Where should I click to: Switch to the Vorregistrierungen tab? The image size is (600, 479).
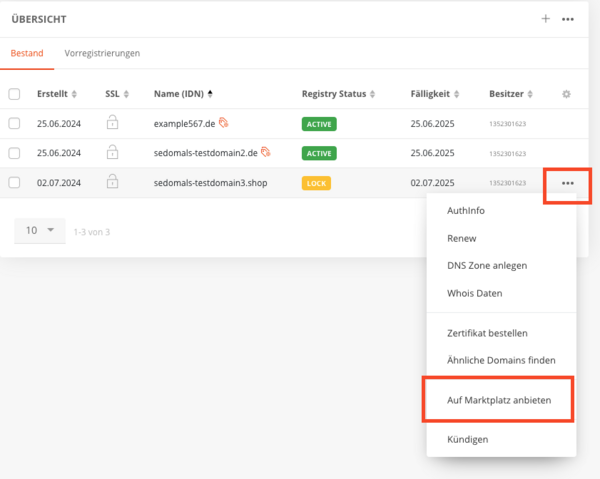coord(102,53)
